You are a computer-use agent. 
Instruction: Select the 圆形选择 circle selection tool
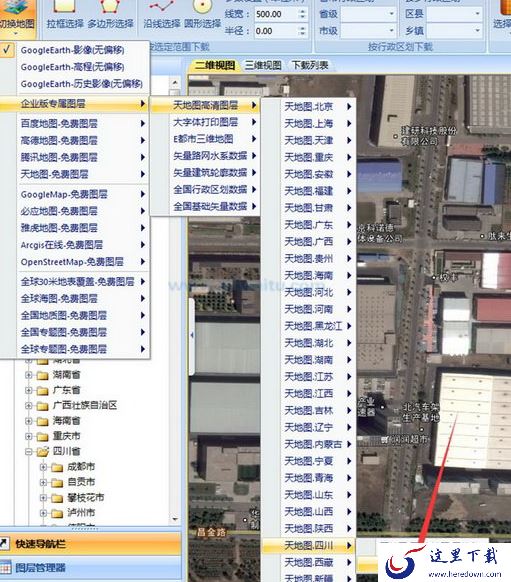[202, 15]
